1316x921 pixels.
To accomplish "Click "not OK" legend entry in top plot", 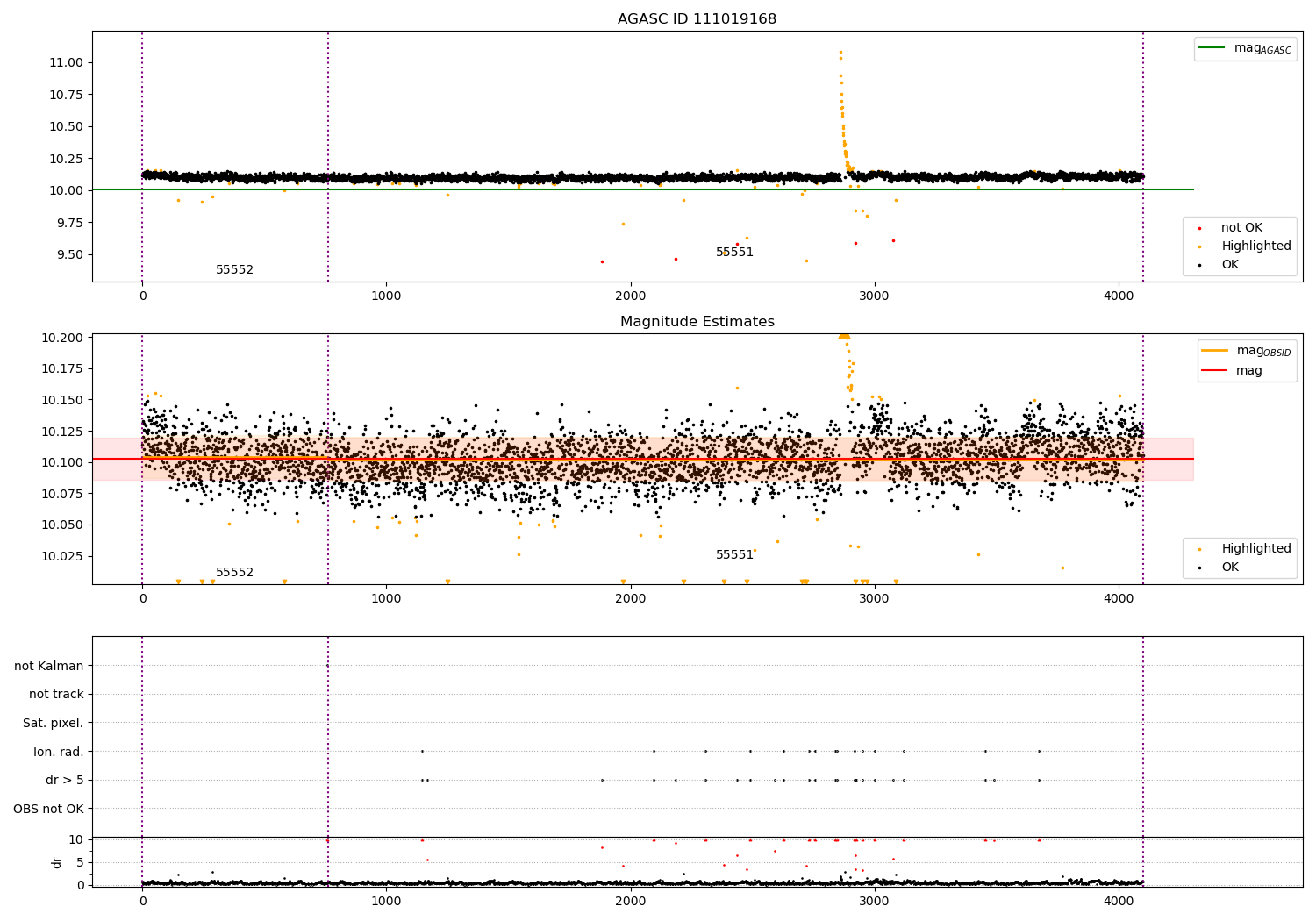I will point(1241,228).
